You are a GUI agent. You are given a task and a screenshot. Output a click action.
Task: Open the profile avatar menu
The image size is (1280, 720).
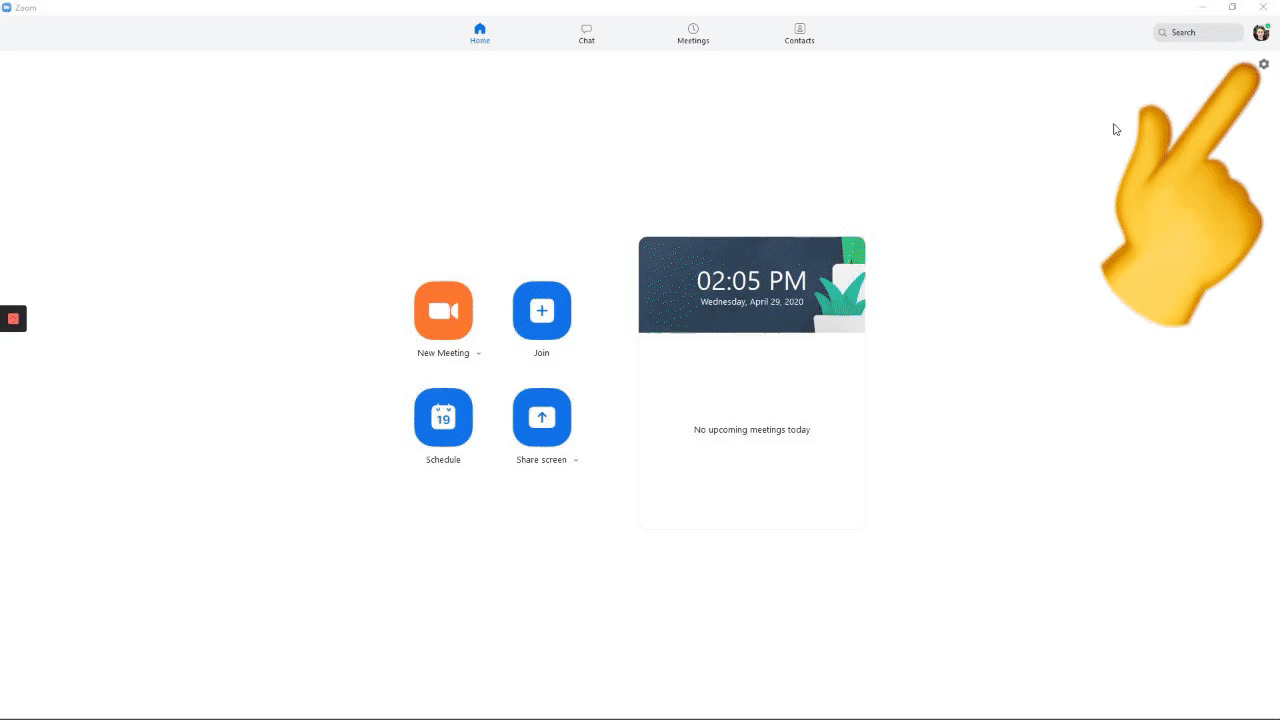click(x=1261, y=33)
